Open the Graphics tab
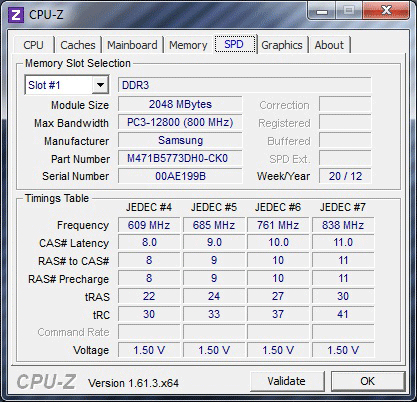Image resolution: width=417 pixels, height=403 pixels. click(282, 45)
